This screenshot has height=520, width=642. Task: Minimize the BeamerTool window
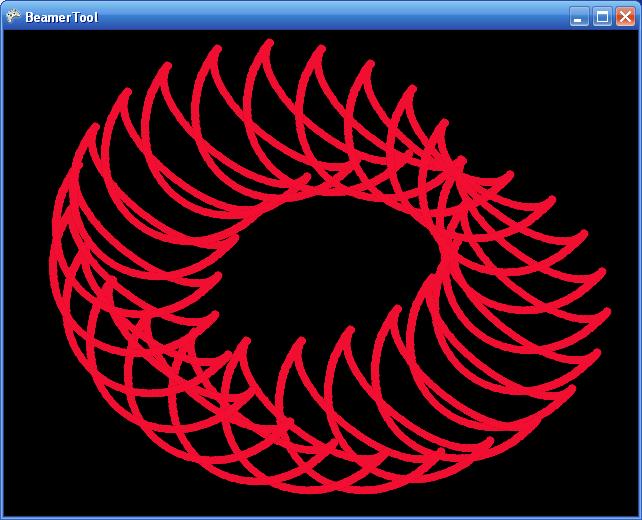click(579, 16)
